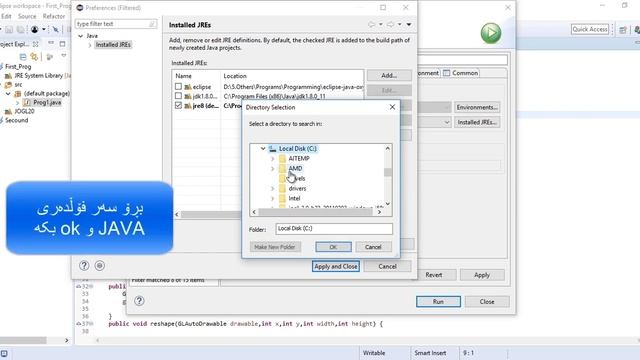Maximize the Project Explorer view
Viewport: 640px width, 360px height.
(62, 43)
